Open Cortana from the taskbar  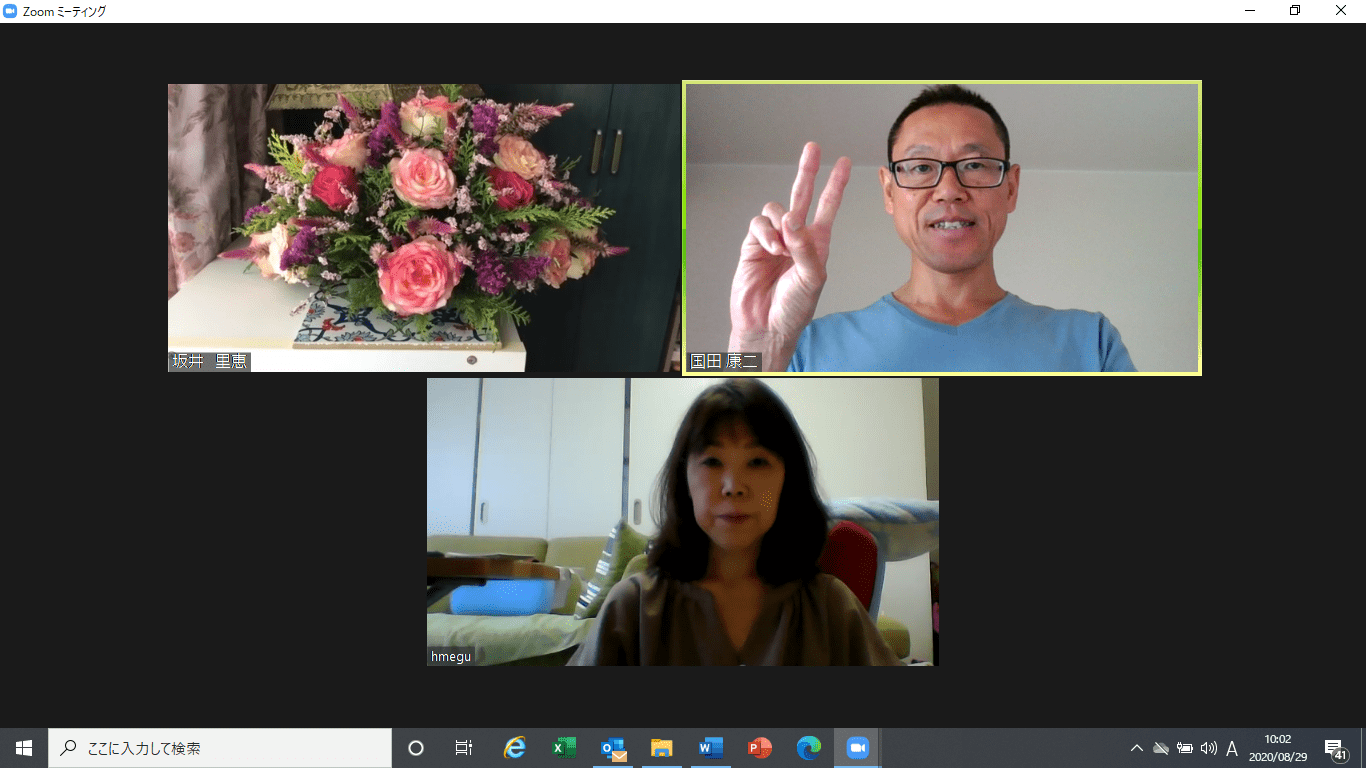(x=416, y=748)
